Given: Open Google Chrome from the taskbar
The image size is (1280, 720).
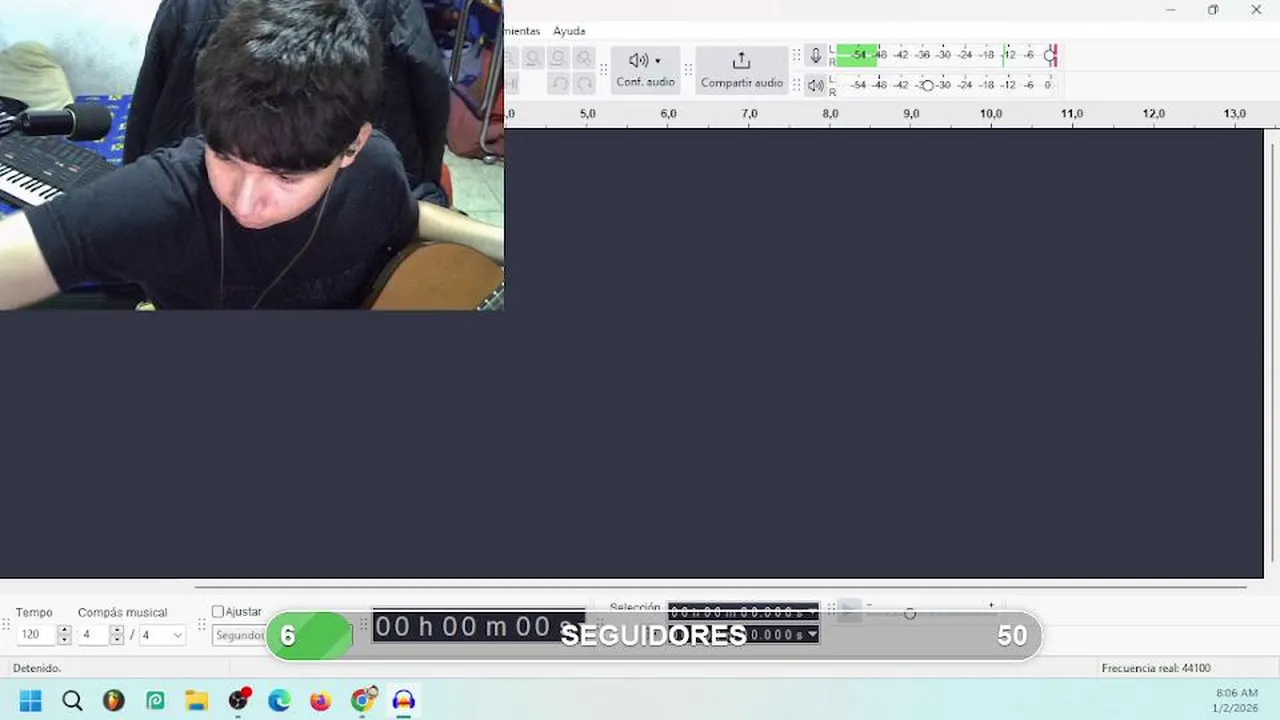Looking at the screenshot, I should point(362,701).
